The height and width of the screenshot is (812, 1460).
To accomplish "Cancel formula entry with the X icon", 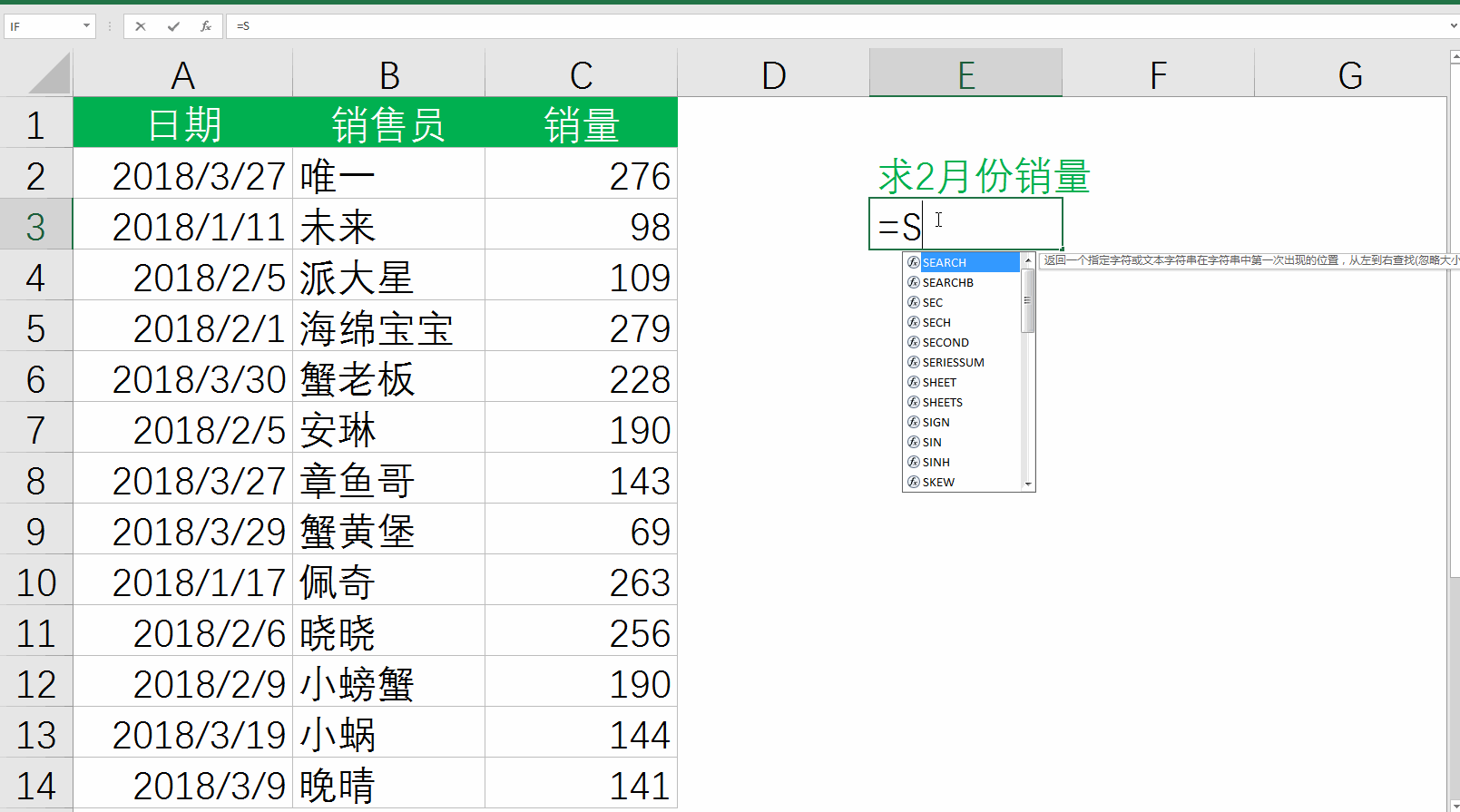I will click(141, 26).
